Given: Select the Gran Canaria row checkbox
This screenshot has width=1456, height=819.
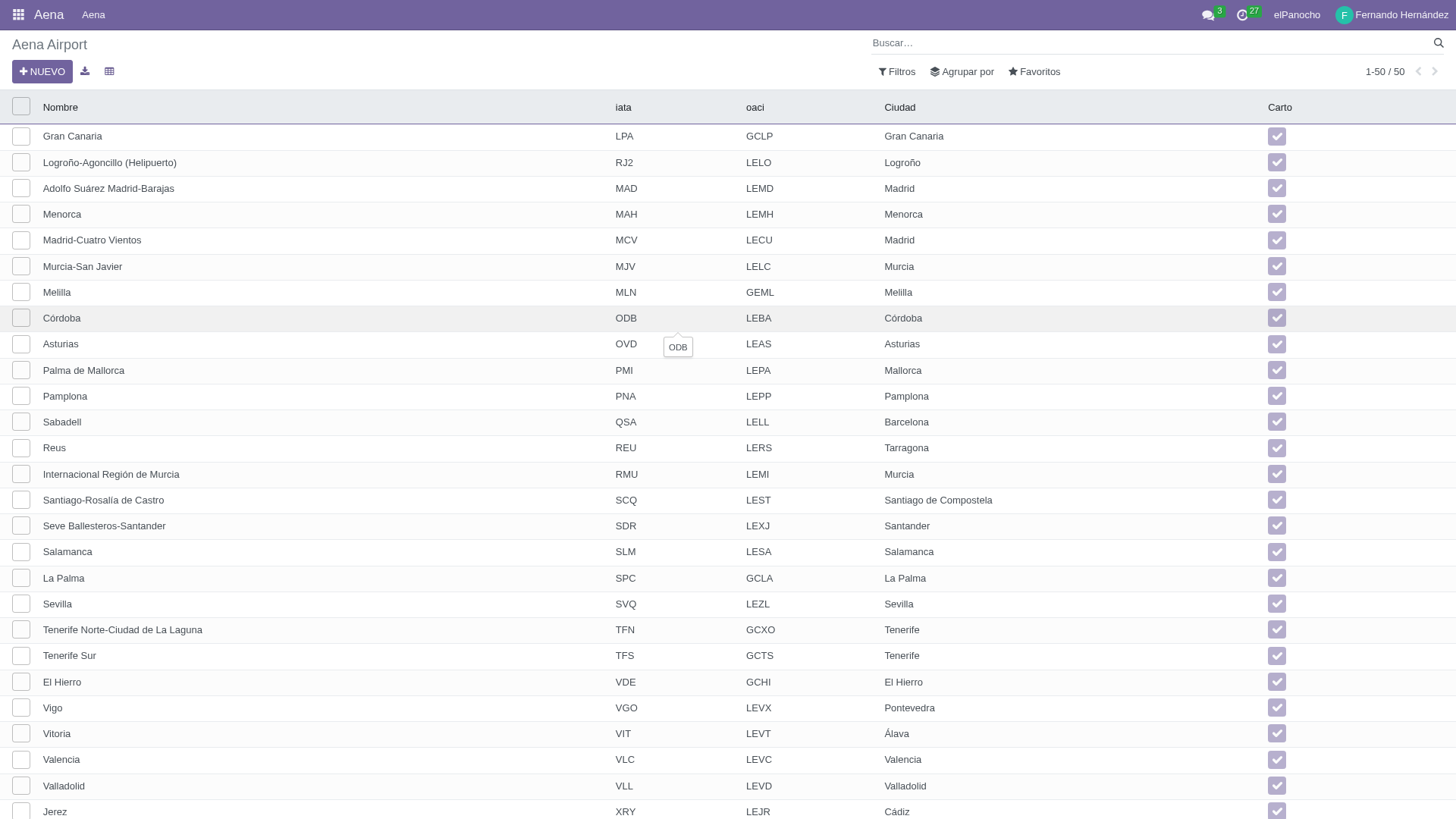Looking at the screenshot, I should pos(21,136).
